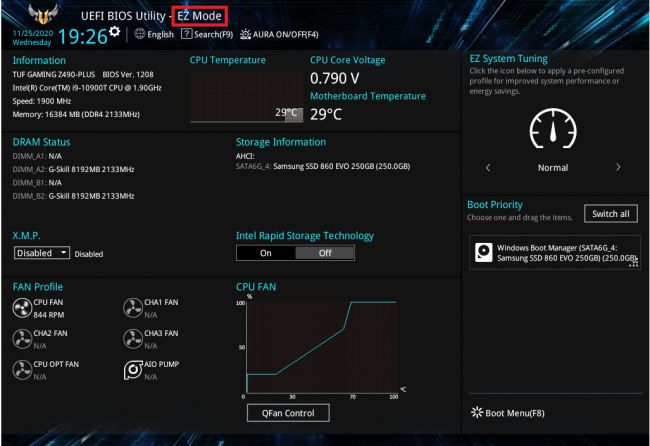
Task: Open the X.M.P. Disabled dropdown
Action: (42, 253)
